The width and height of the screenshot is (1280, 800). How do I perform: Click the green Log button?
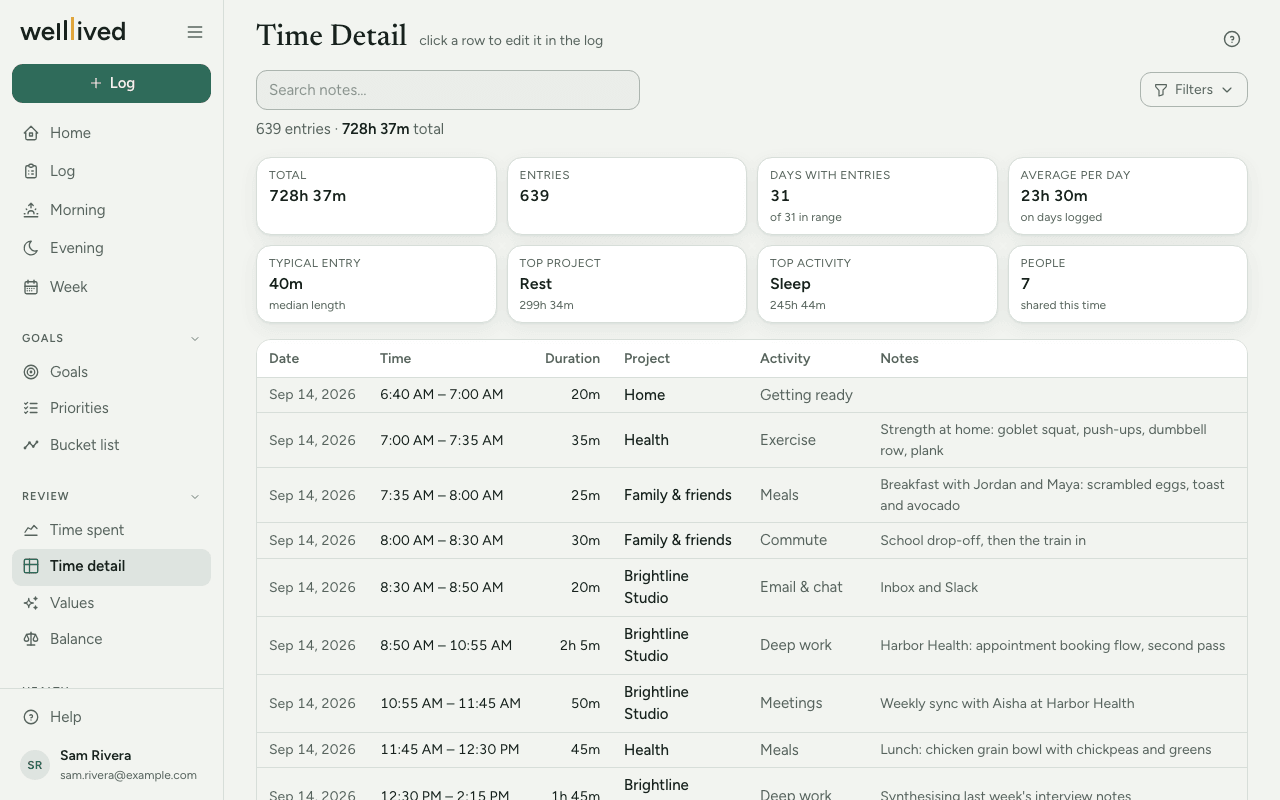click(x=112, y=83)
